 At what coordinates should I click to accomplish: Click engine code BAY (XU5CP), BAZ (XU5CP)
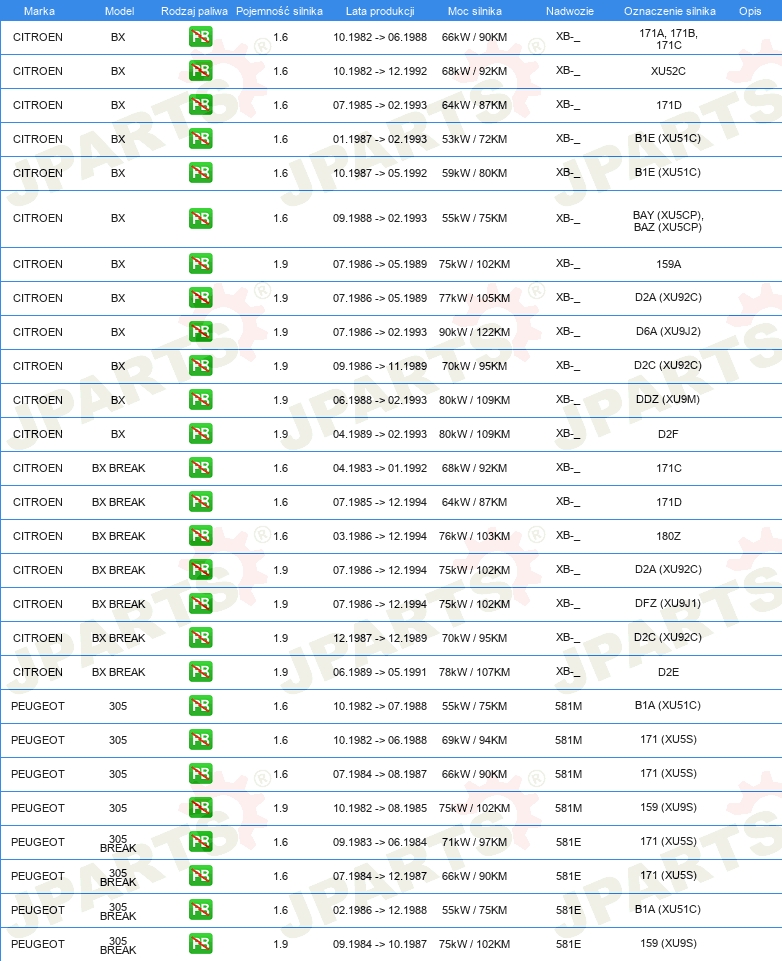tap(668, 221)
